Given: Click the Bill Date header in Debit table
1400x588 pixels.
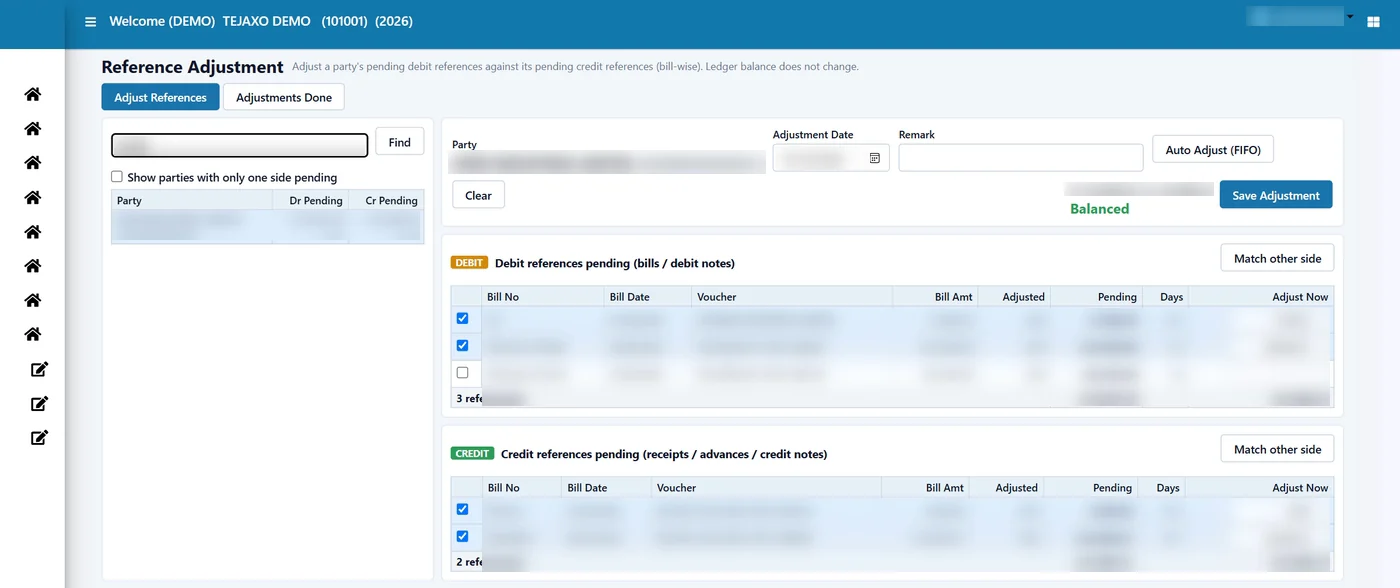Looking at the screenshot, I should [x=648, y=297].
